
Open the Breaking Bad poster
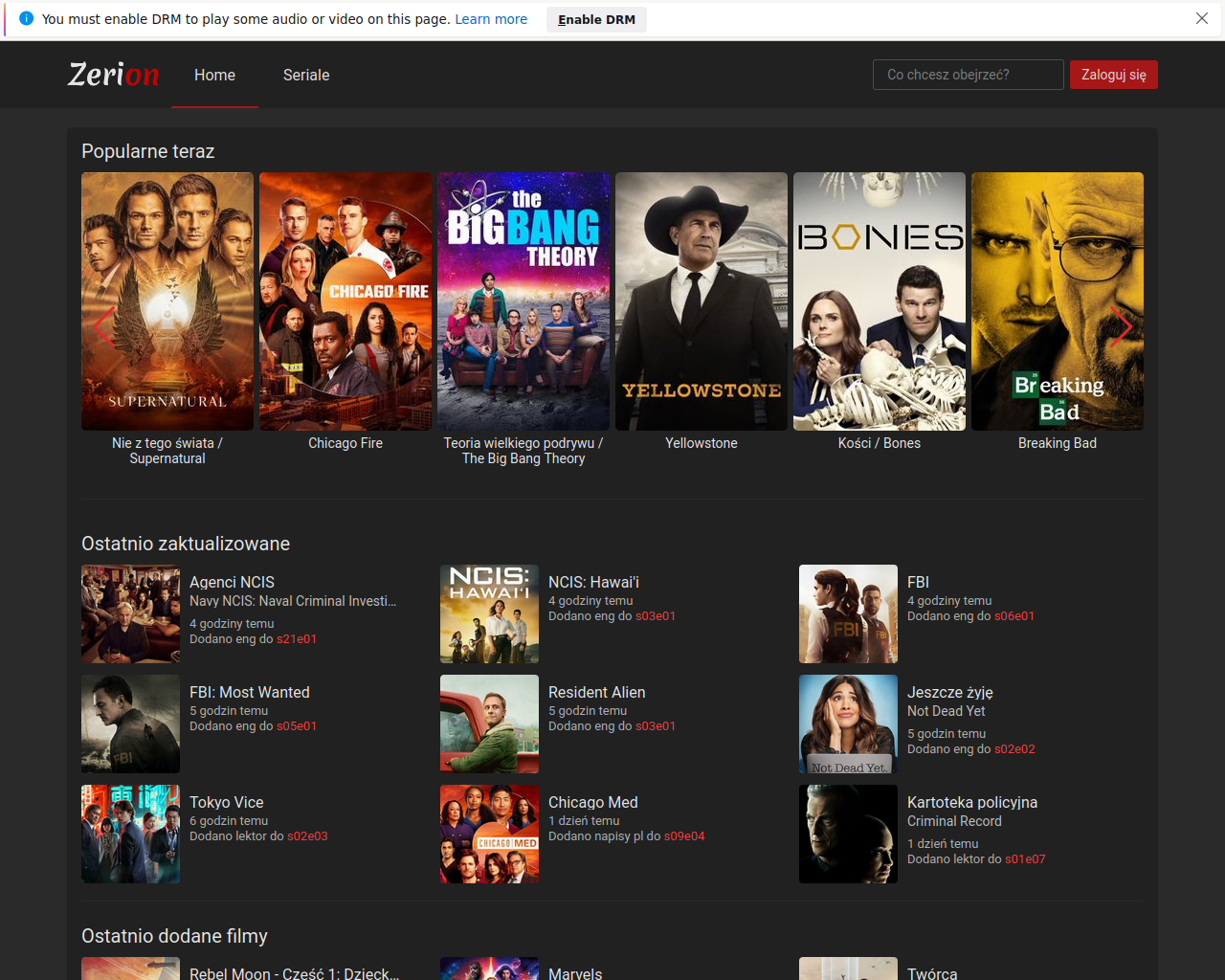[x=1058, y=301]
